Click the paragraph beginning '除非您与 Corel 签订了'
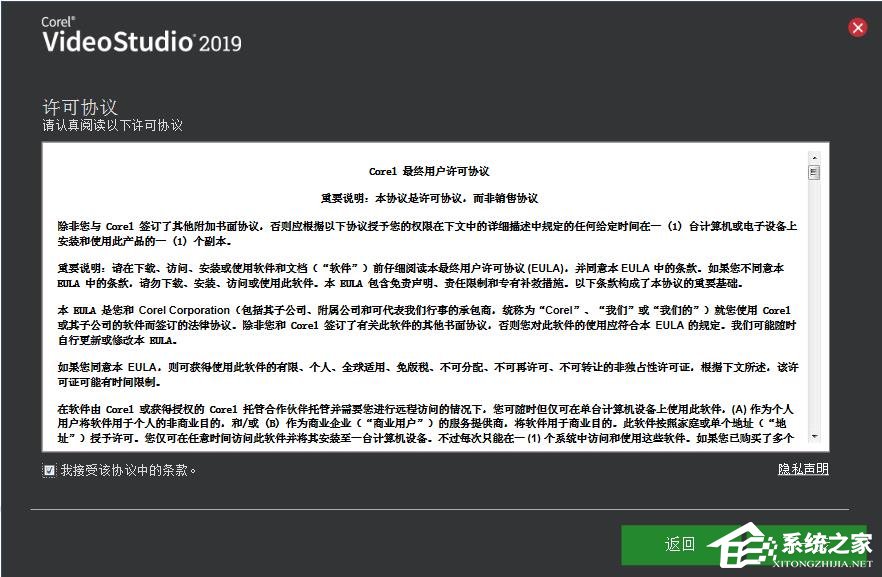This screenshot has height=577, width=882. pos(427,233)
